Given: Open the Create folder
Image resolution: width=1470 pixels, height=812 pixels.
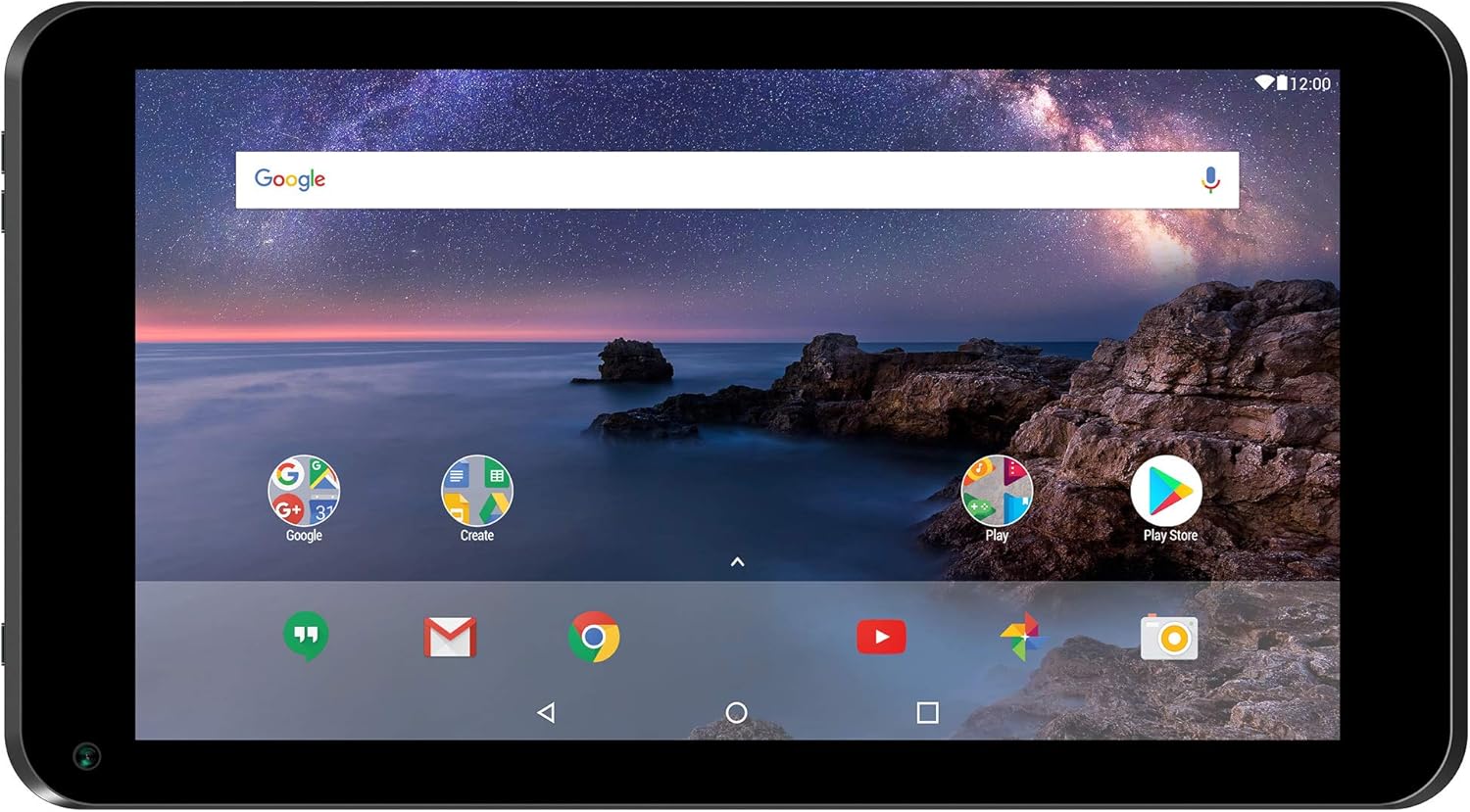Looking at the screenshot, I should click(477, 491).
